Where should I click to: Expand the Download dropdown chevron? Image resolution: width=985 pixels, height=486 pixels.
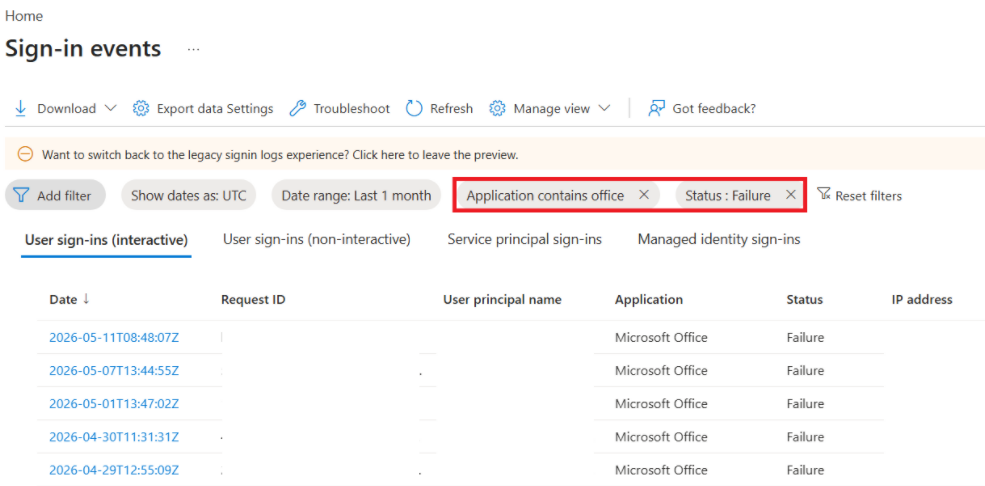pos(110,109)
